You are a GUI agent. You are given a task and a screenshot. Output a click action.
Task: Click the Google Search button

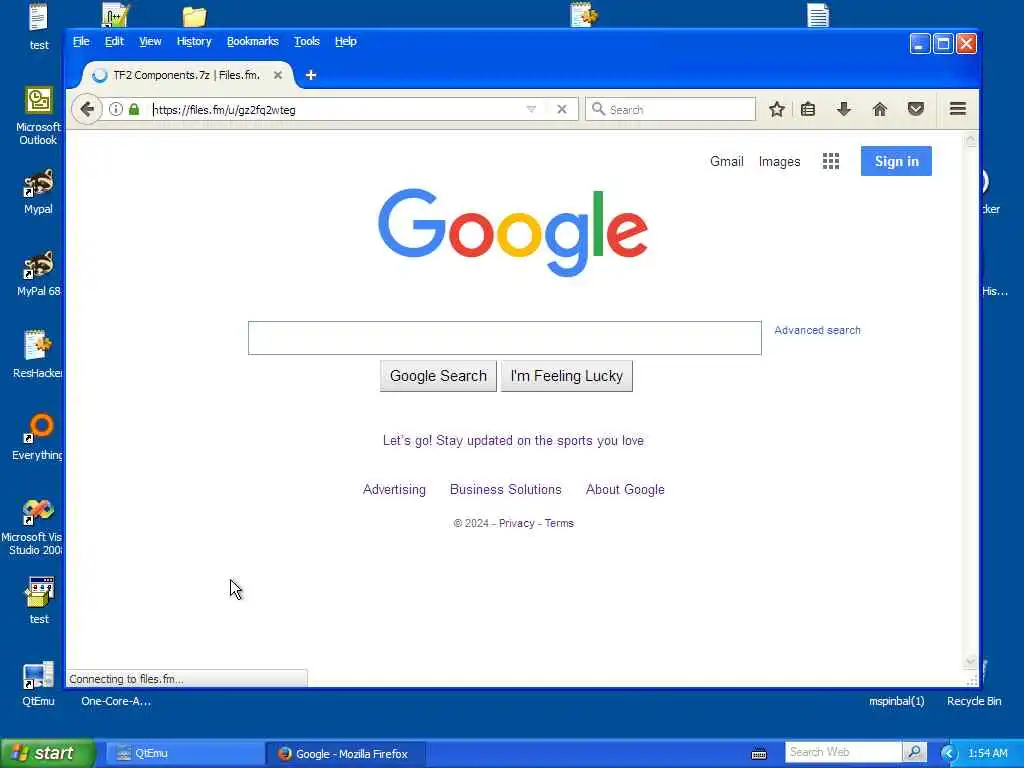tap(438, 376)
